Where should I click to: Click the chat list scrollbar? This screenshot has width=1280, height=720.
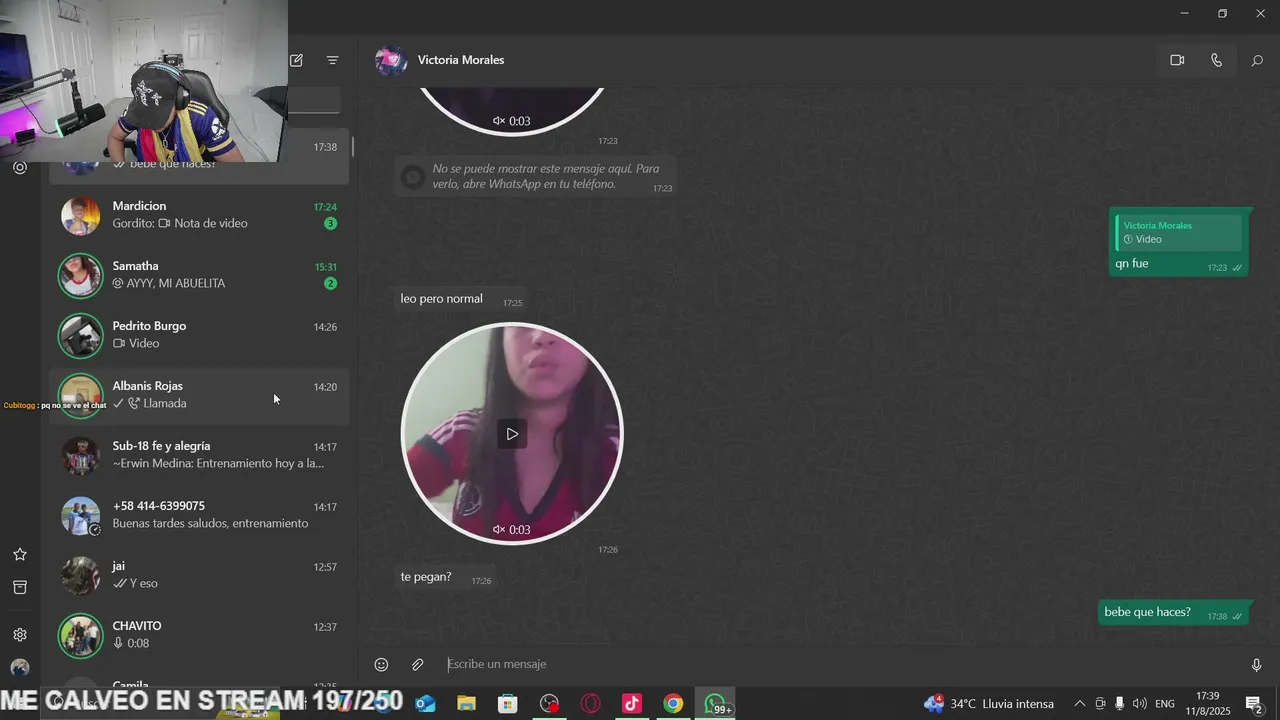[353, 147]
